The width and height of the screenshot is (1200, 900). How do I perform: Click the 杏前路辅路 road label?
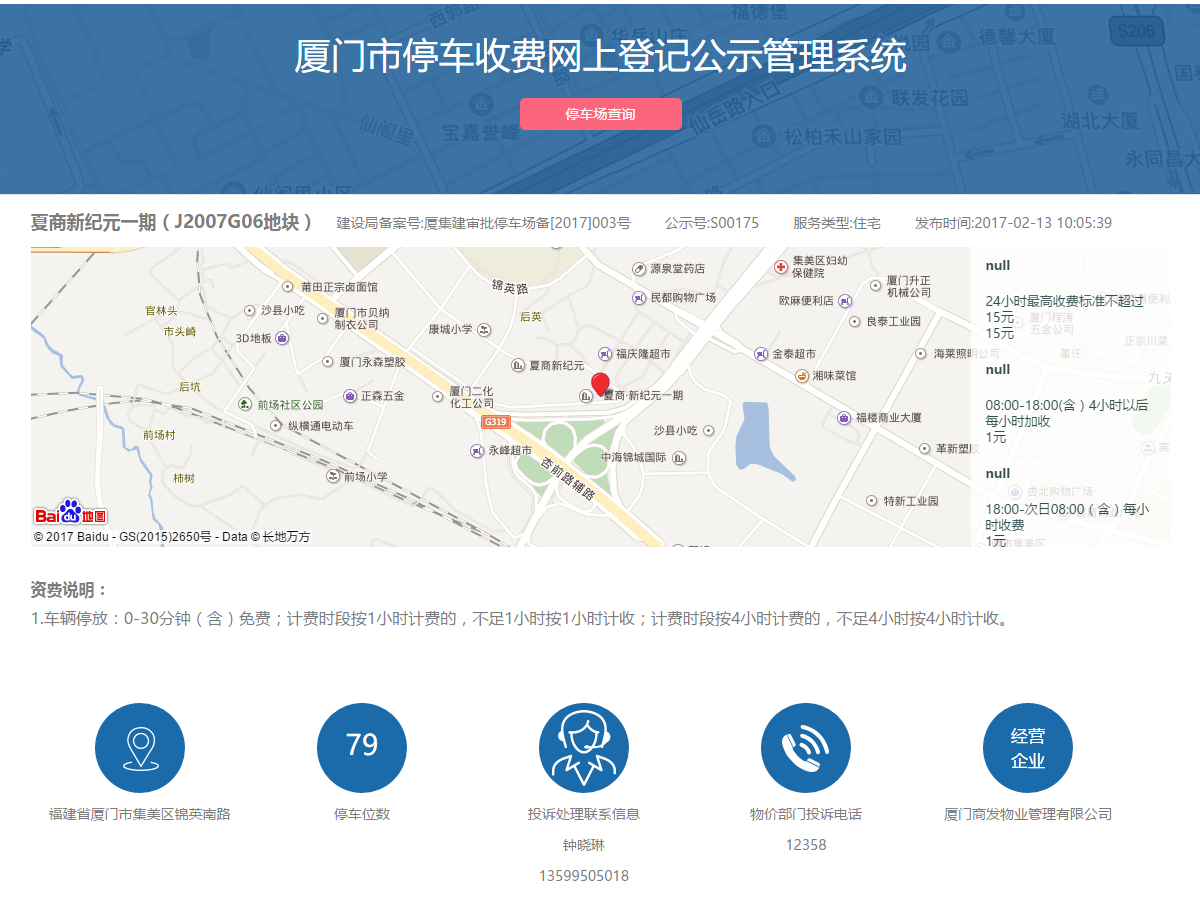(x=569, y=479)
